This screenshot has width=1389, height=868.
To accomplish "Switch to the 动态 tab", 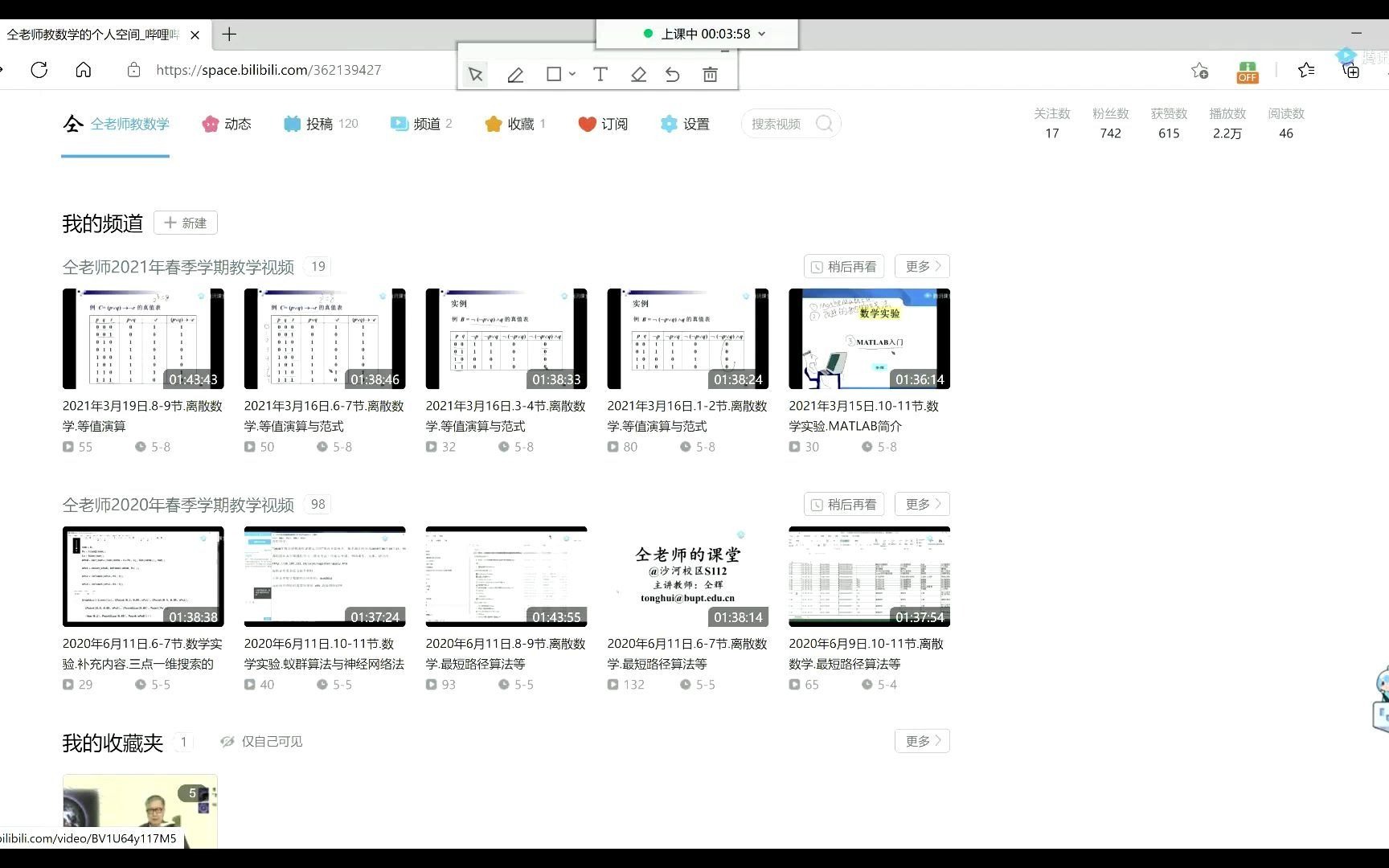I will pos(227,124).
